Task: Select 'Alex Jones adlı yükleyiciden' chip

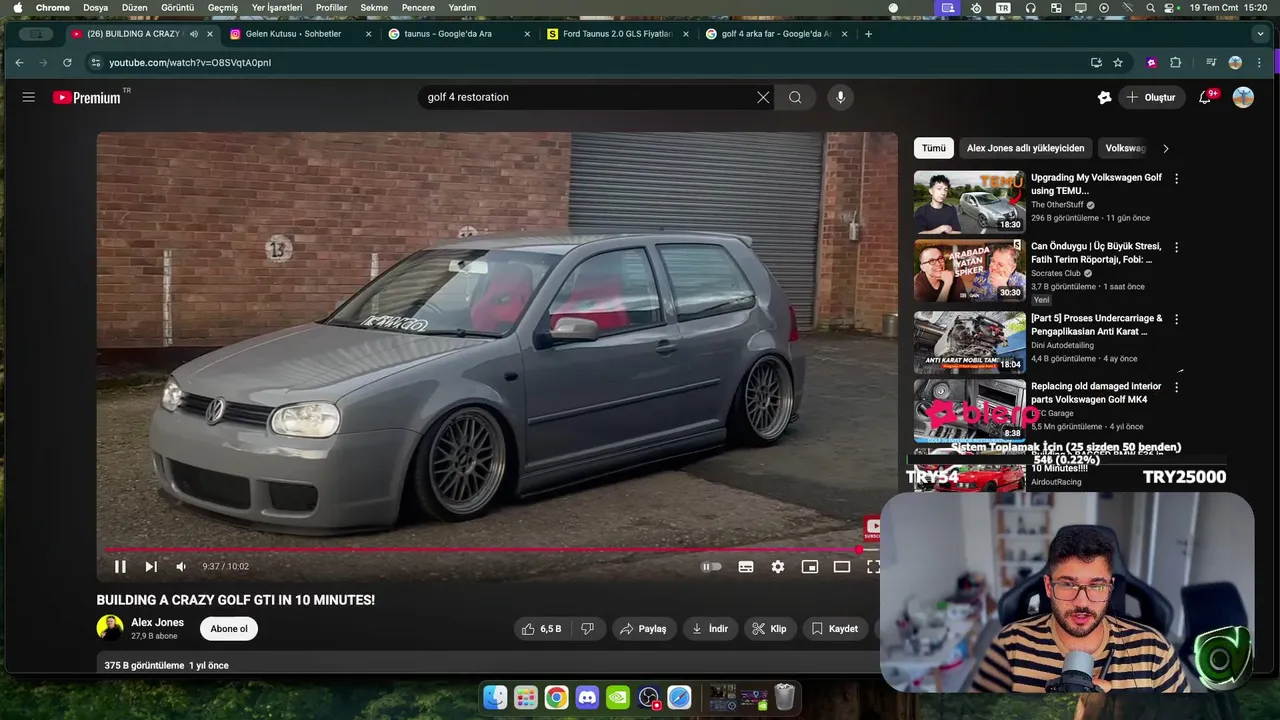Action: [1025, 148]
